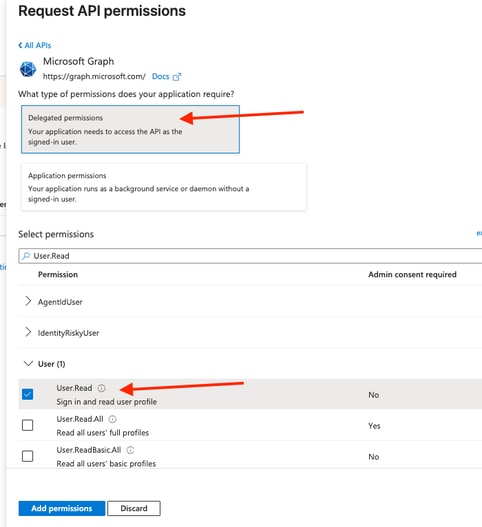Click the Permission column header
Viewport: 482px width, 527px height.
point(58,275)
